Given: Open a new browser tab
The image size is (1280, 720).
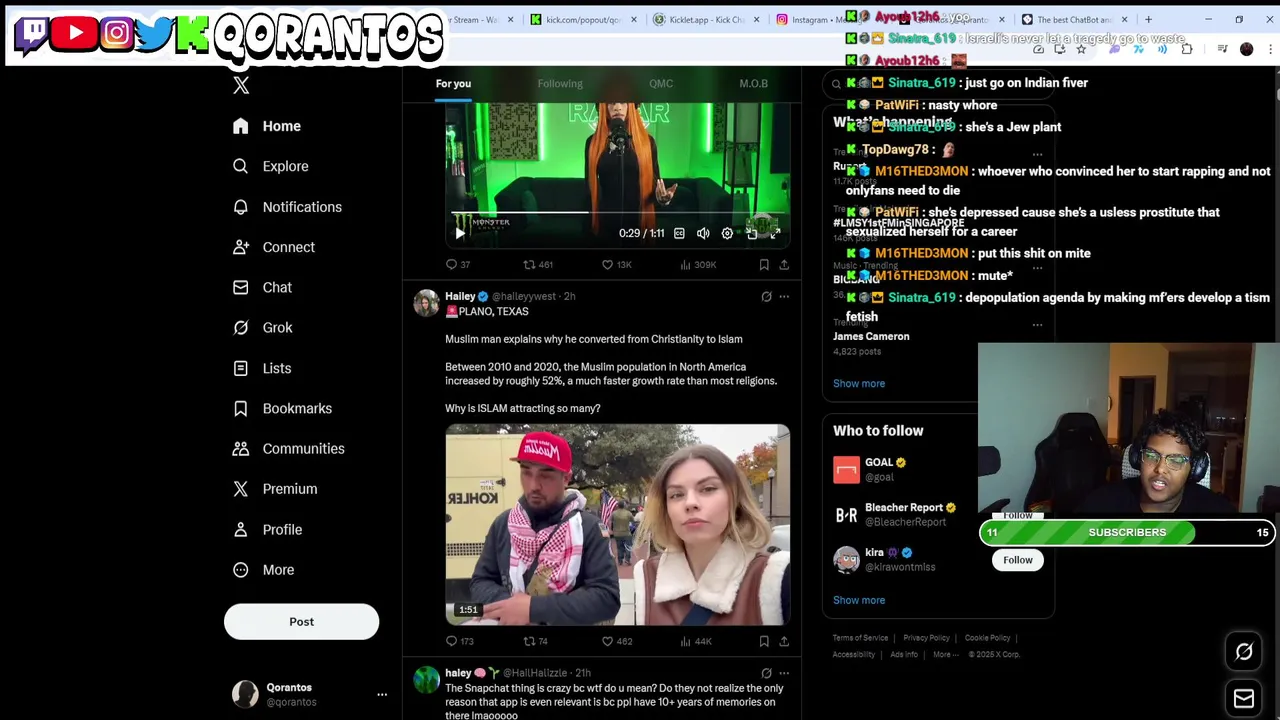Looking at the screenshot, I should tap(1148, 19).
